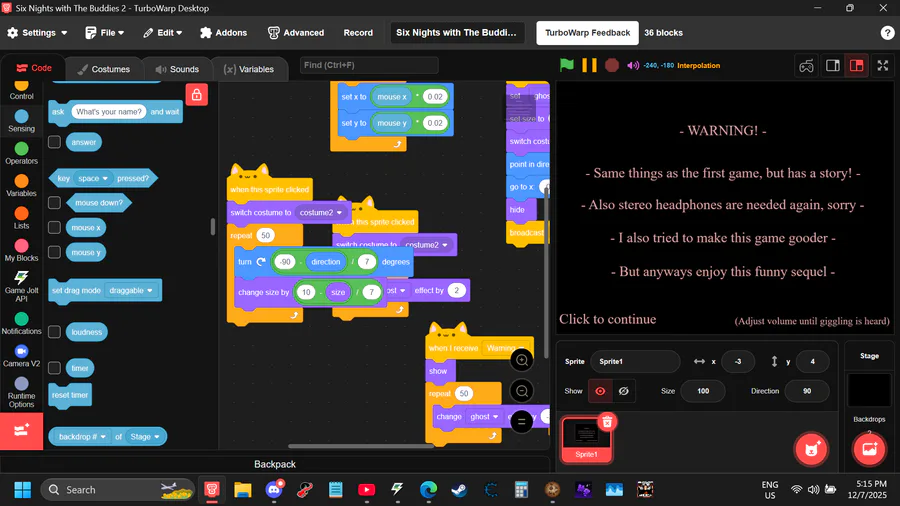
Task: Toggle the answer reporter checkbox
Action: point(55,142)
